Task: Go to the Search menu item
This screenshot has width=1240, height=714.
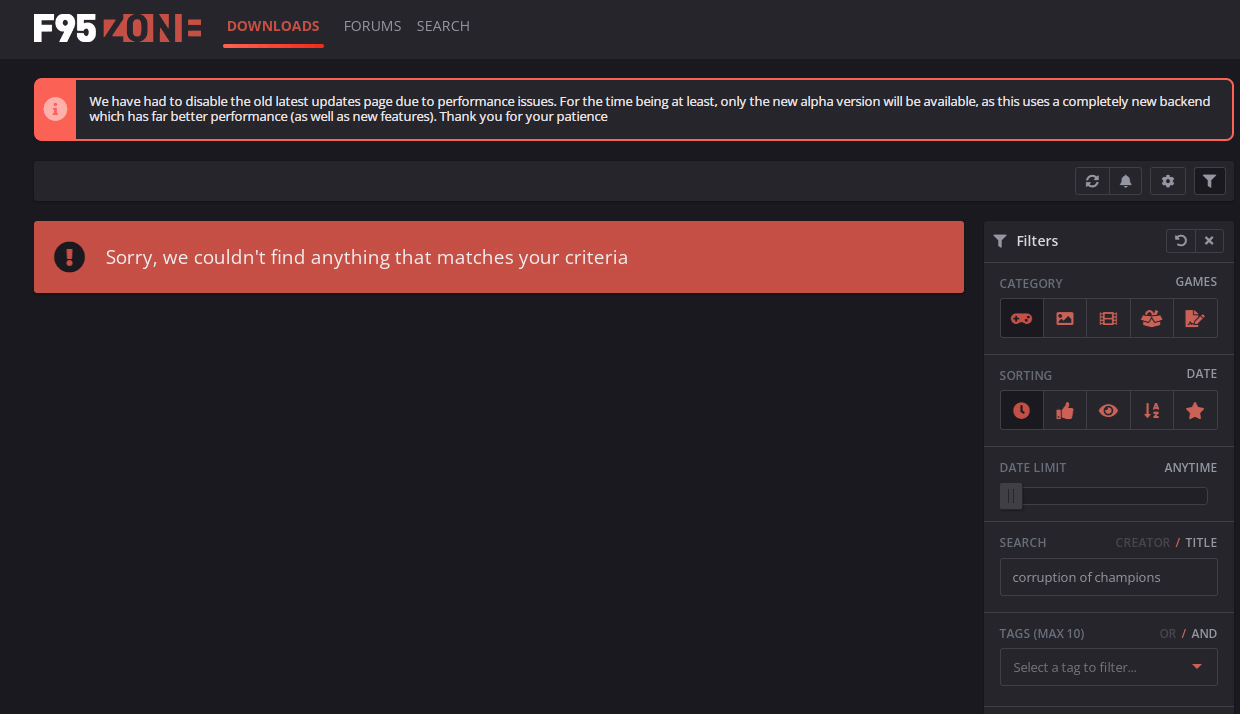Action: point(443,26)
